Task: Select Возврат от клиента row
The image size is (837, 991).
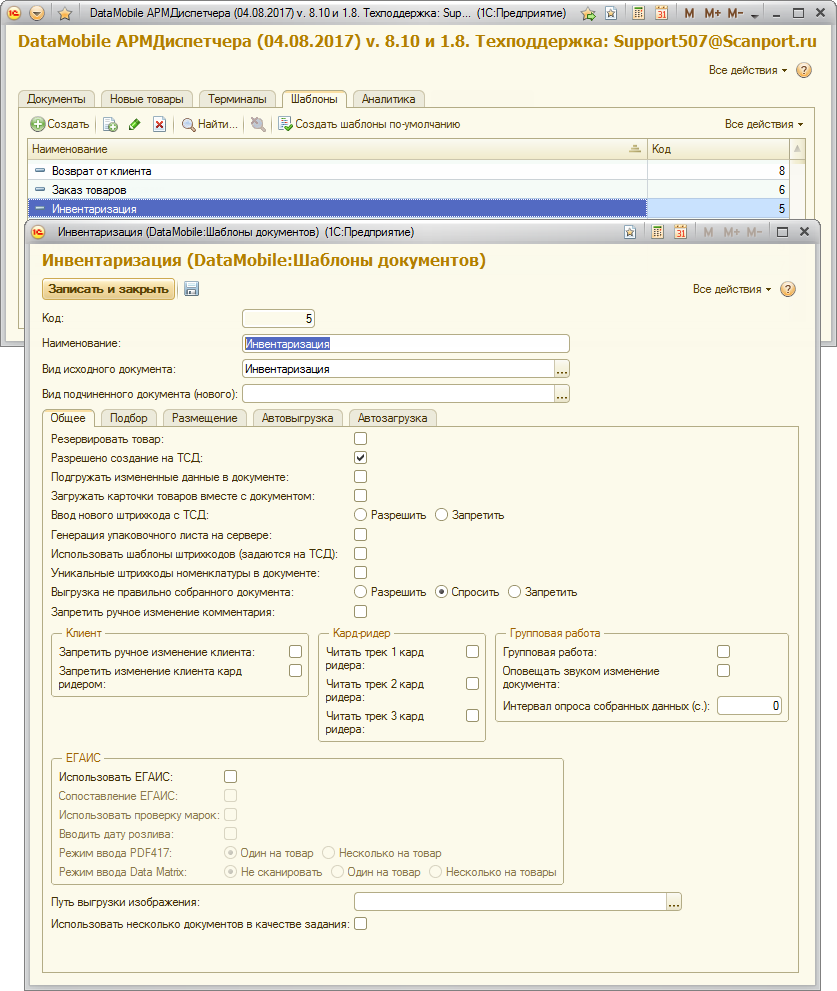Action: coord(408,171)
